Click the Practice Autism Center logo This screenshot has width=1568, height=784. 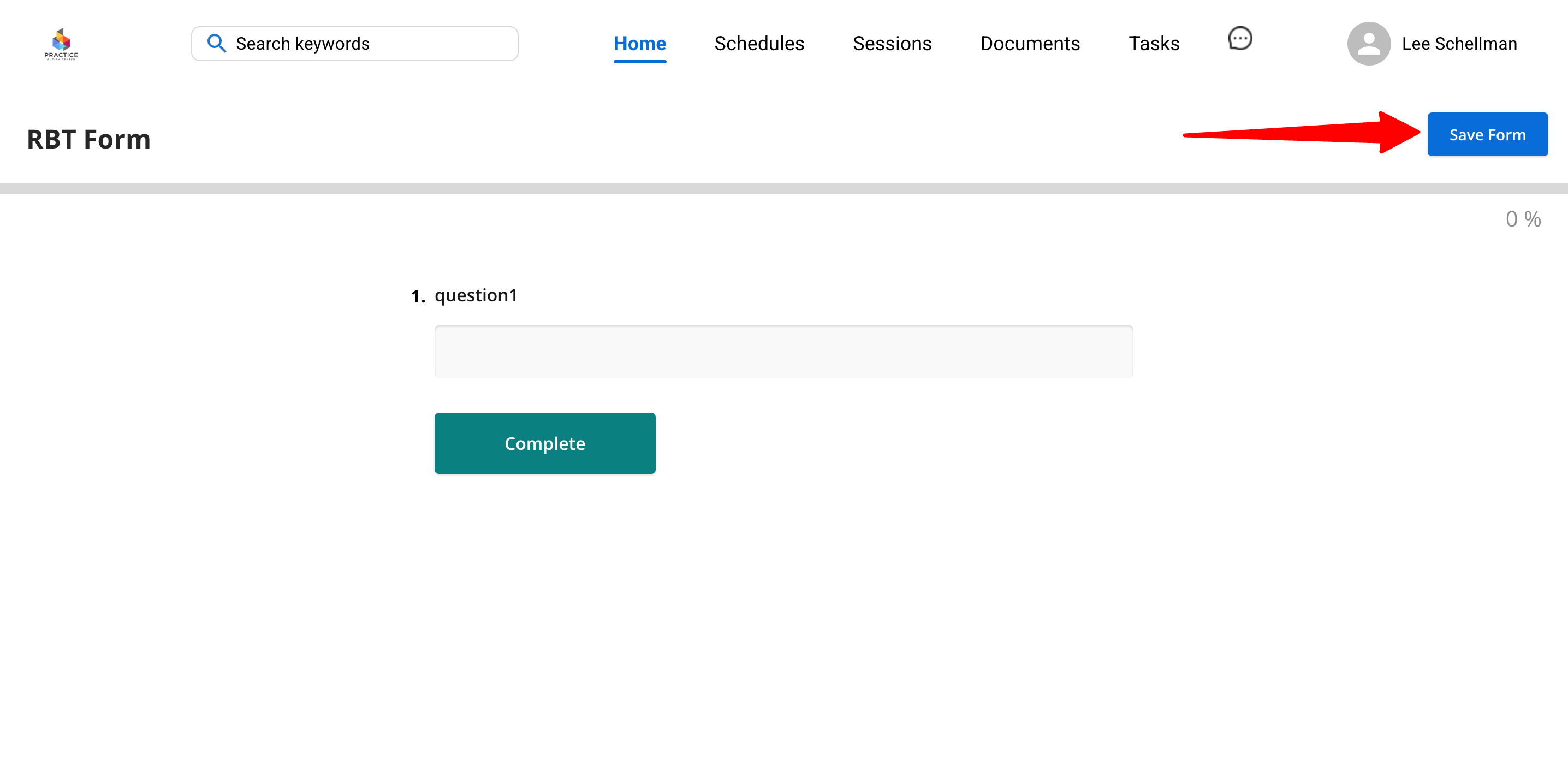[61, 43]
